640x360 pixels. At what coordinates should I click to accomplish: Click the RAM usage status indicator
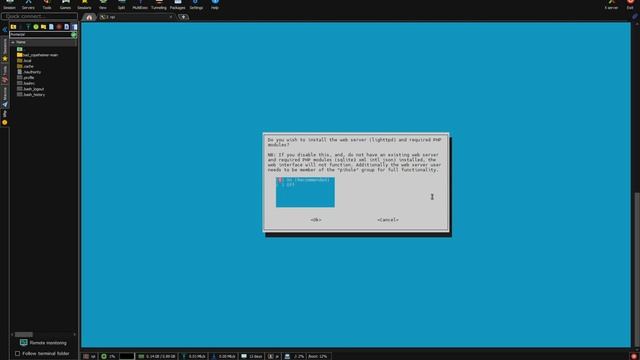pos(157,356)
